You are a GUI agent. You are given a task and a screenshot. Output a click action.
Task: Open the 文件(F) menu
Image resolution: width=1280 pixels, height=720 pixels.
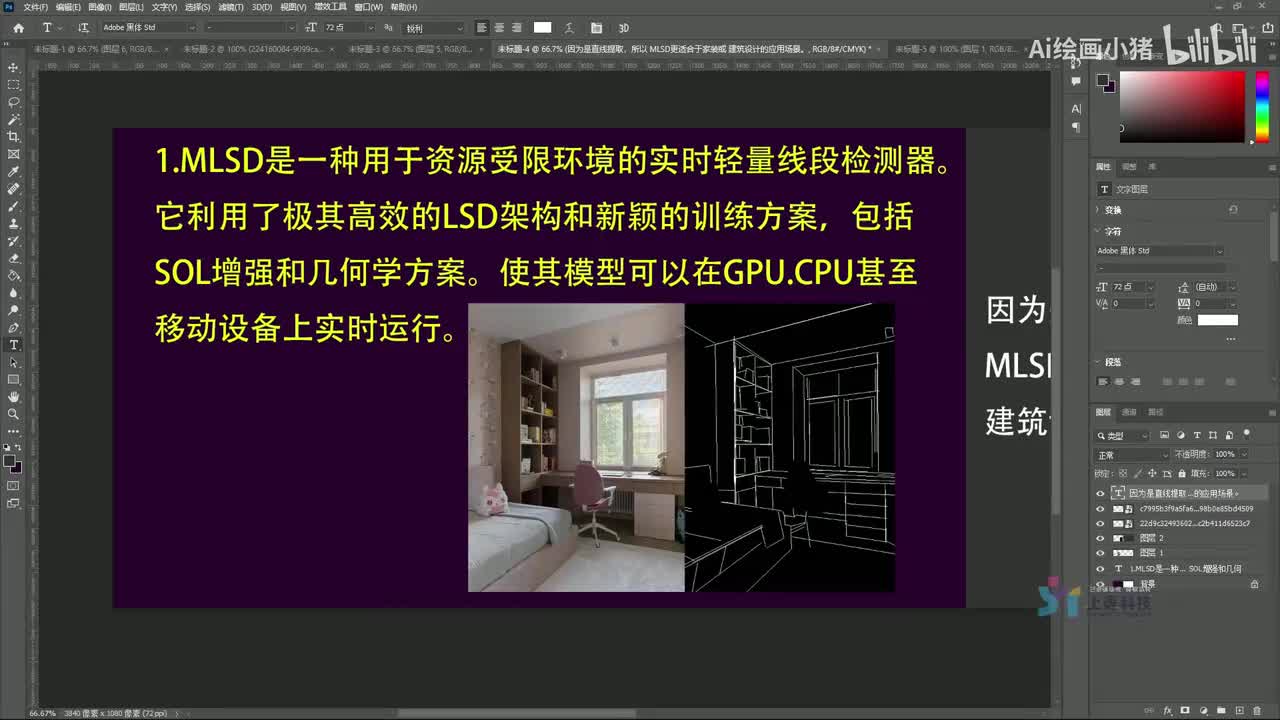(x=35, y=7)
